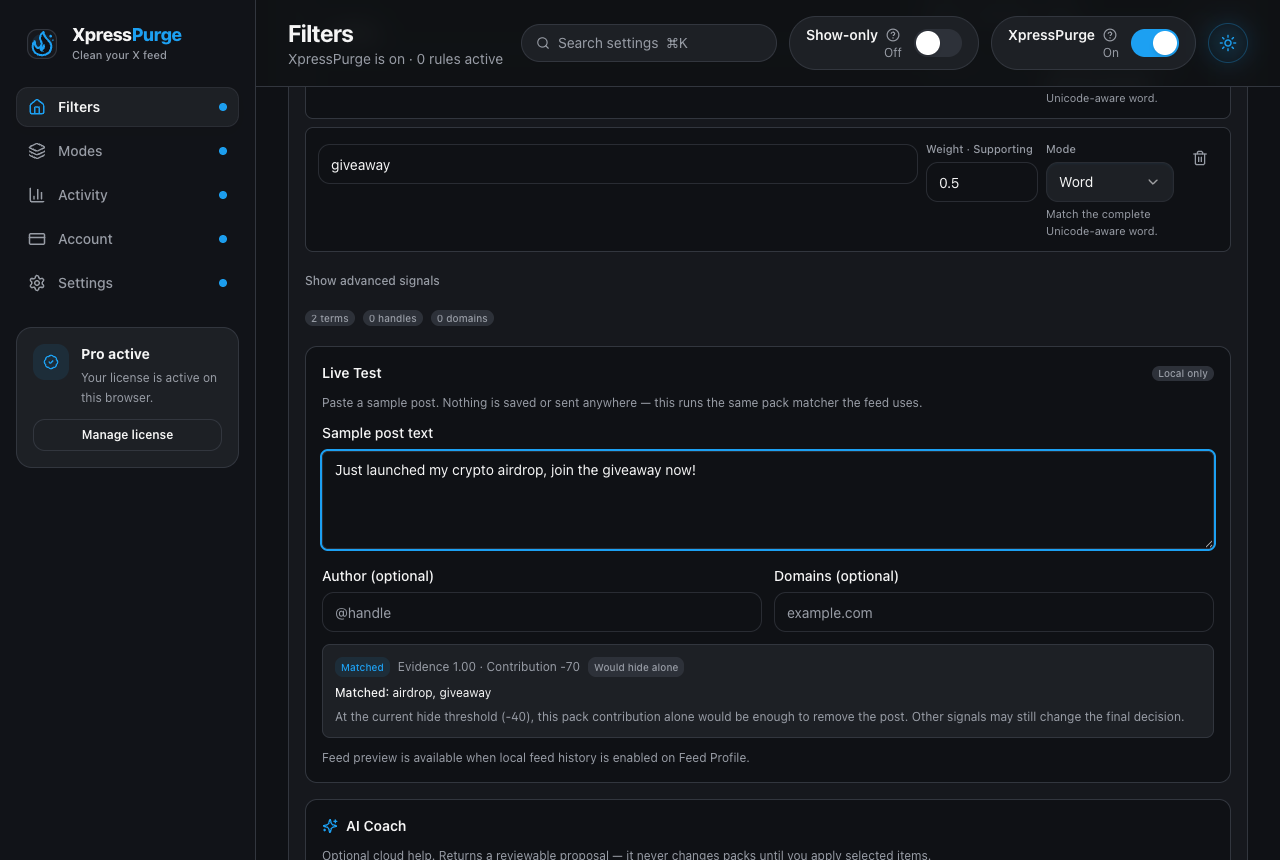Click the Search settings field
1280x860 pixels.
(649, 43)
